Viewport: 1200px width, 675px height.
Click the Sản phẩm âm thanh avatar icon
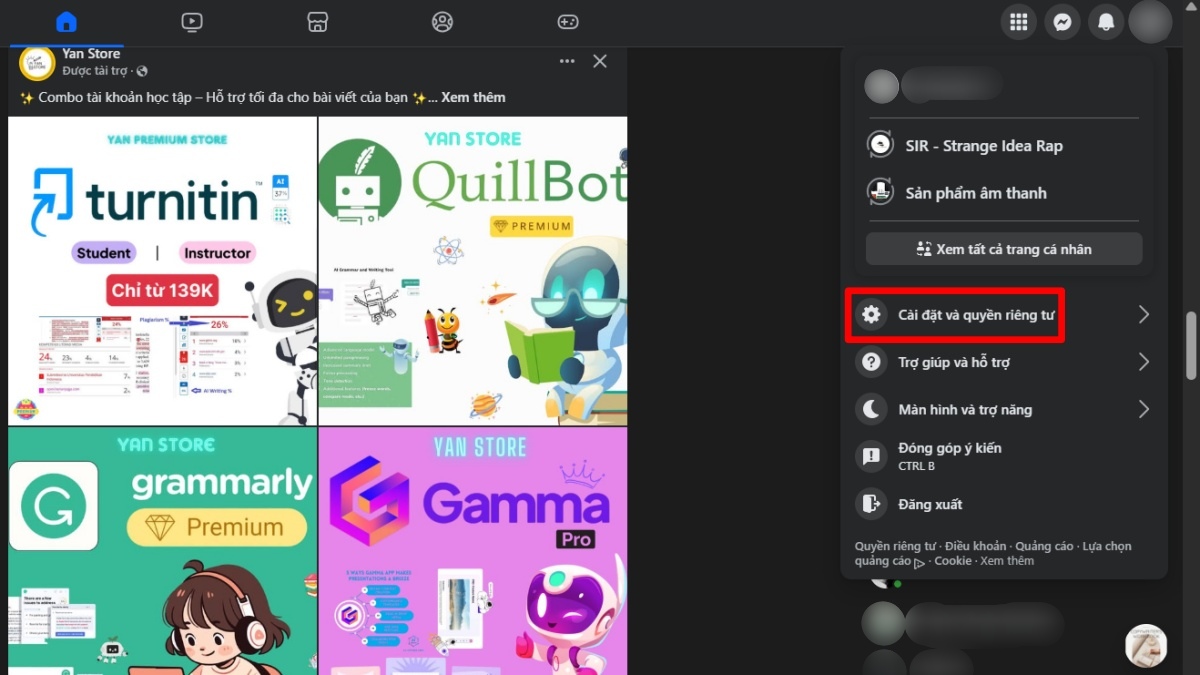coord(880,192)
